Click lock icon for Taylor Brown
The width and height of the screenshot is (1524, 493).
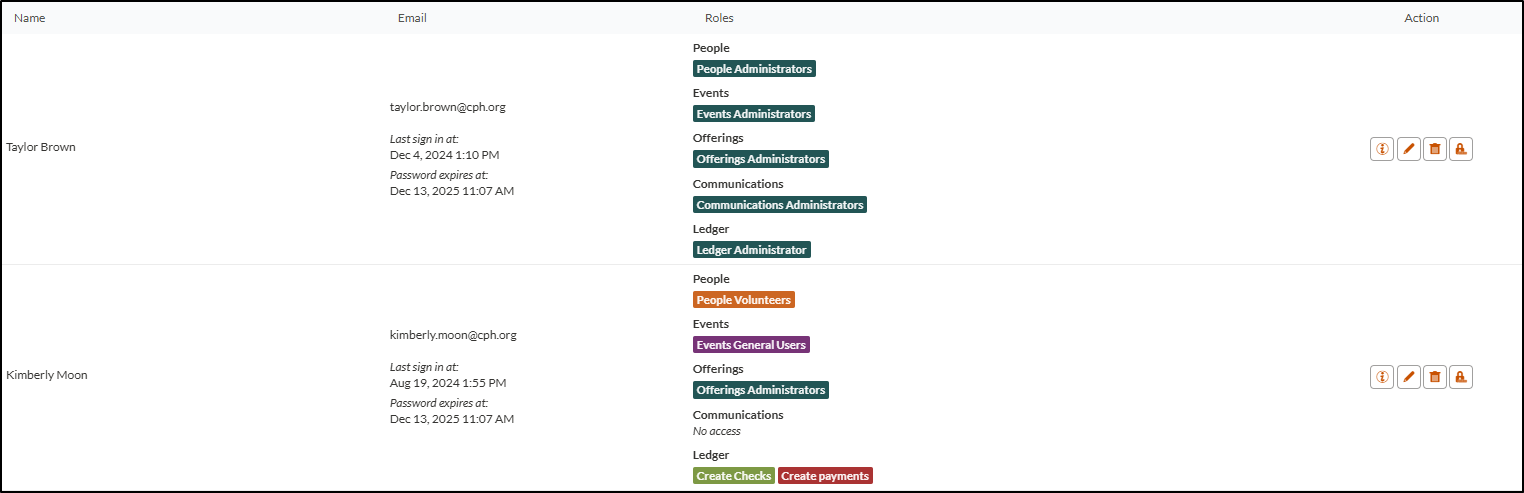point(1461,149)
